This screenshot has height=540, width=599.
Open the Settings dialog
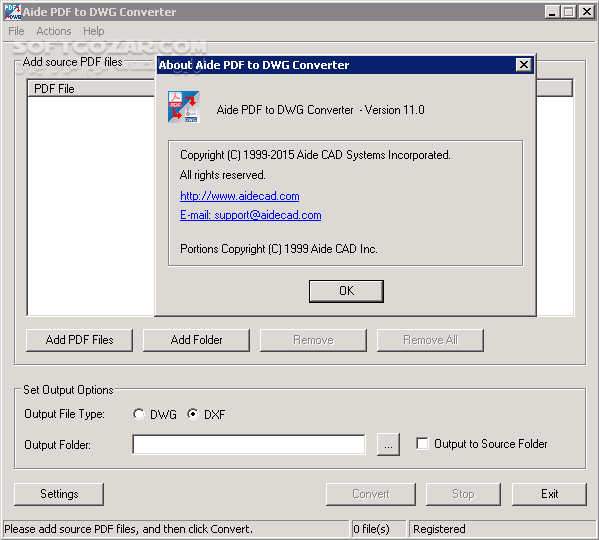(x=59, y=494)
